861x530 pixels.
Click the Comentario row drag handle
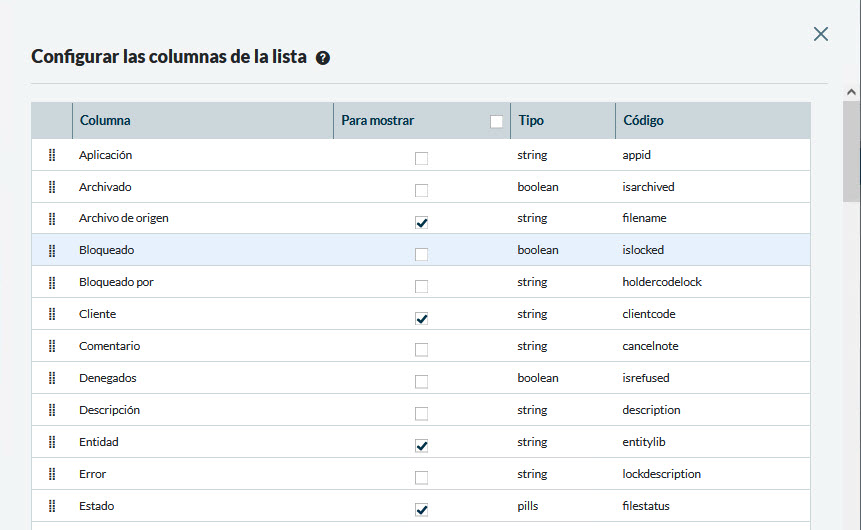52,346
